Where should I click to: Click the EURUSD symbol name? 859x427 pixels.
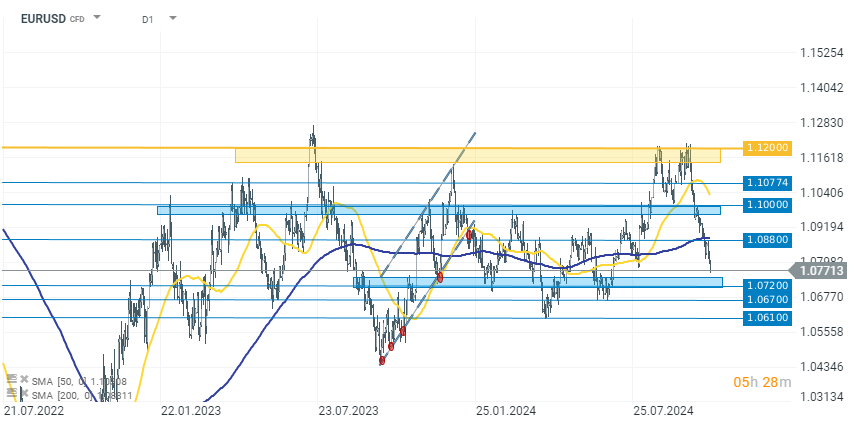[43, 19]
